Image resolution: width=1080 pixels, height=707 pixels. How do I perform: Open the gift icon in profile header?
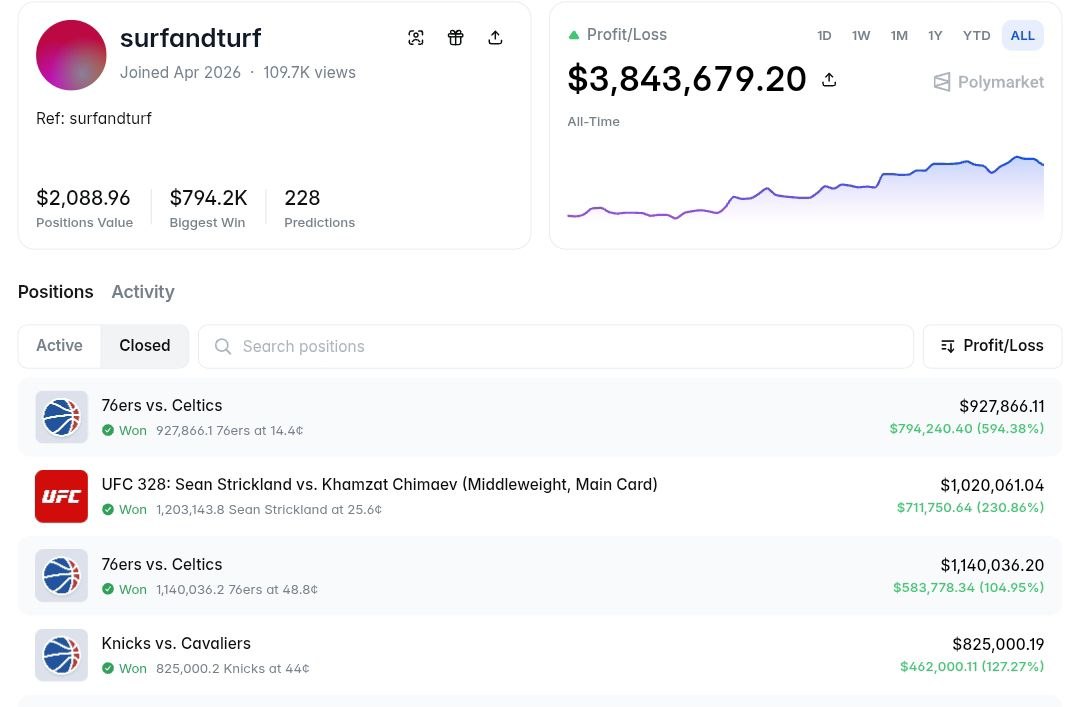click(455, 37)
